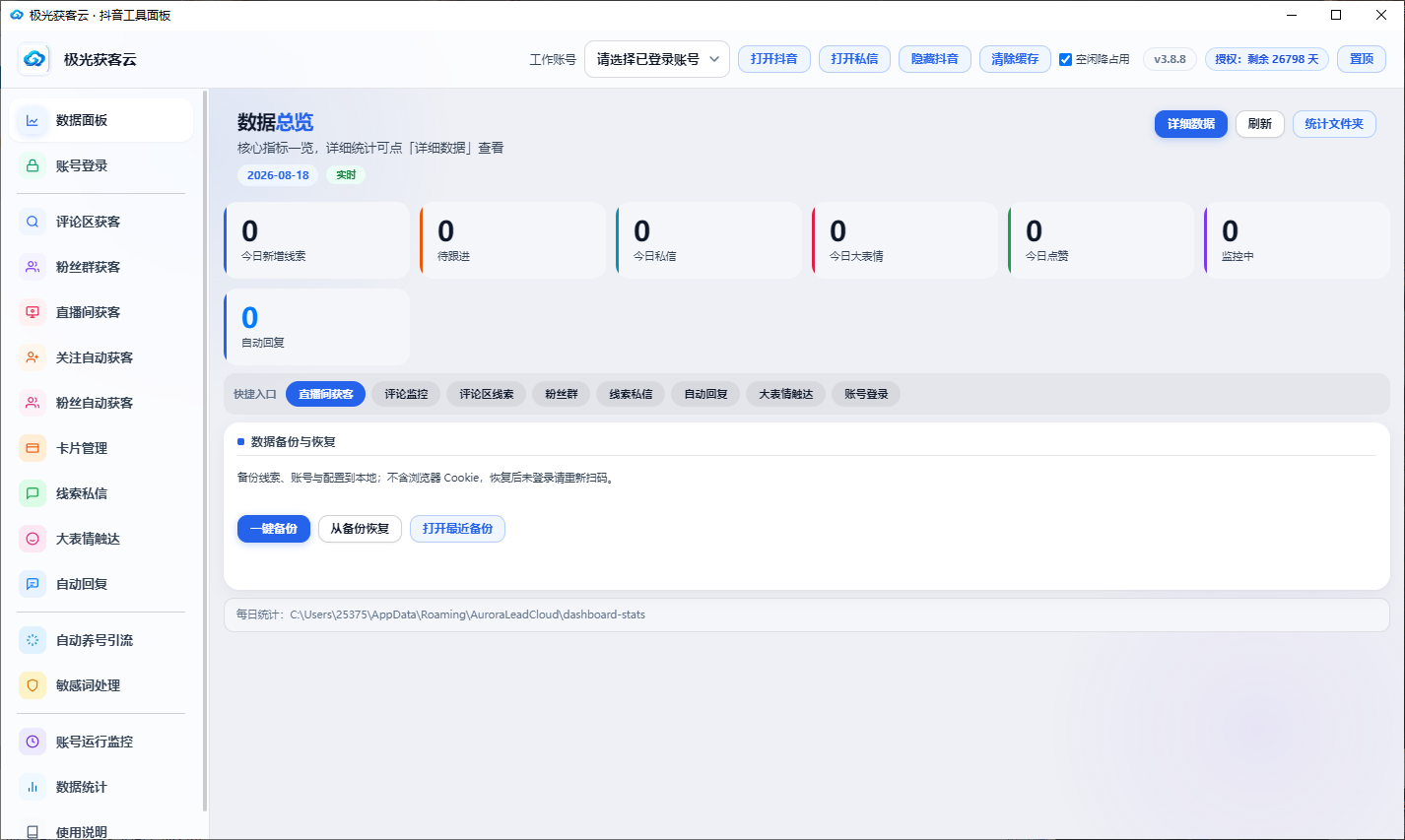Open 统计文件夹

(1334, 124)
